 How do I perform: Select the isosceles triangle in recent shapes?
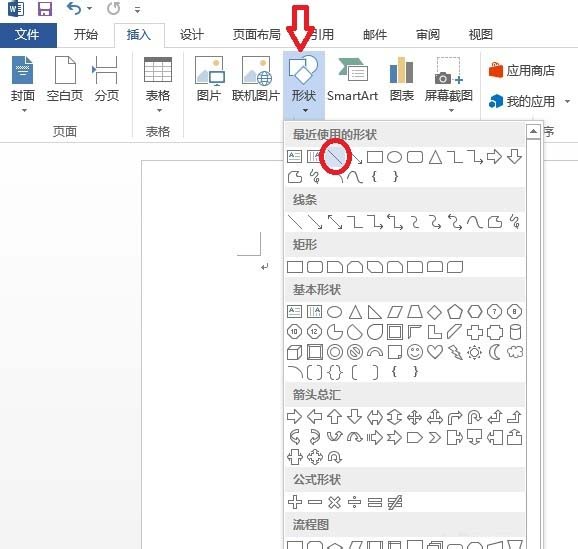tap(435, 157)
